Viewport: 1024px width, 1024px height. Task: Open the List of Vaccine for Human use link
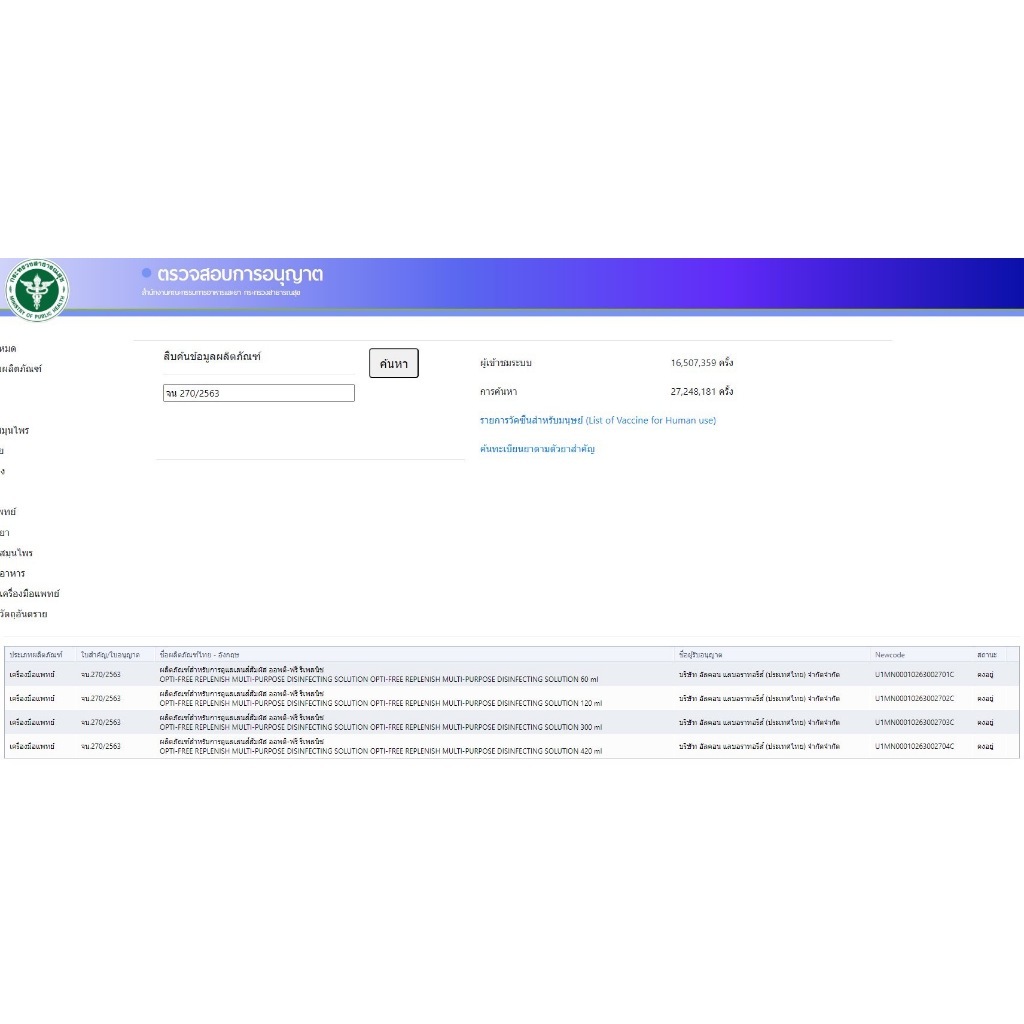click(598, 420)
